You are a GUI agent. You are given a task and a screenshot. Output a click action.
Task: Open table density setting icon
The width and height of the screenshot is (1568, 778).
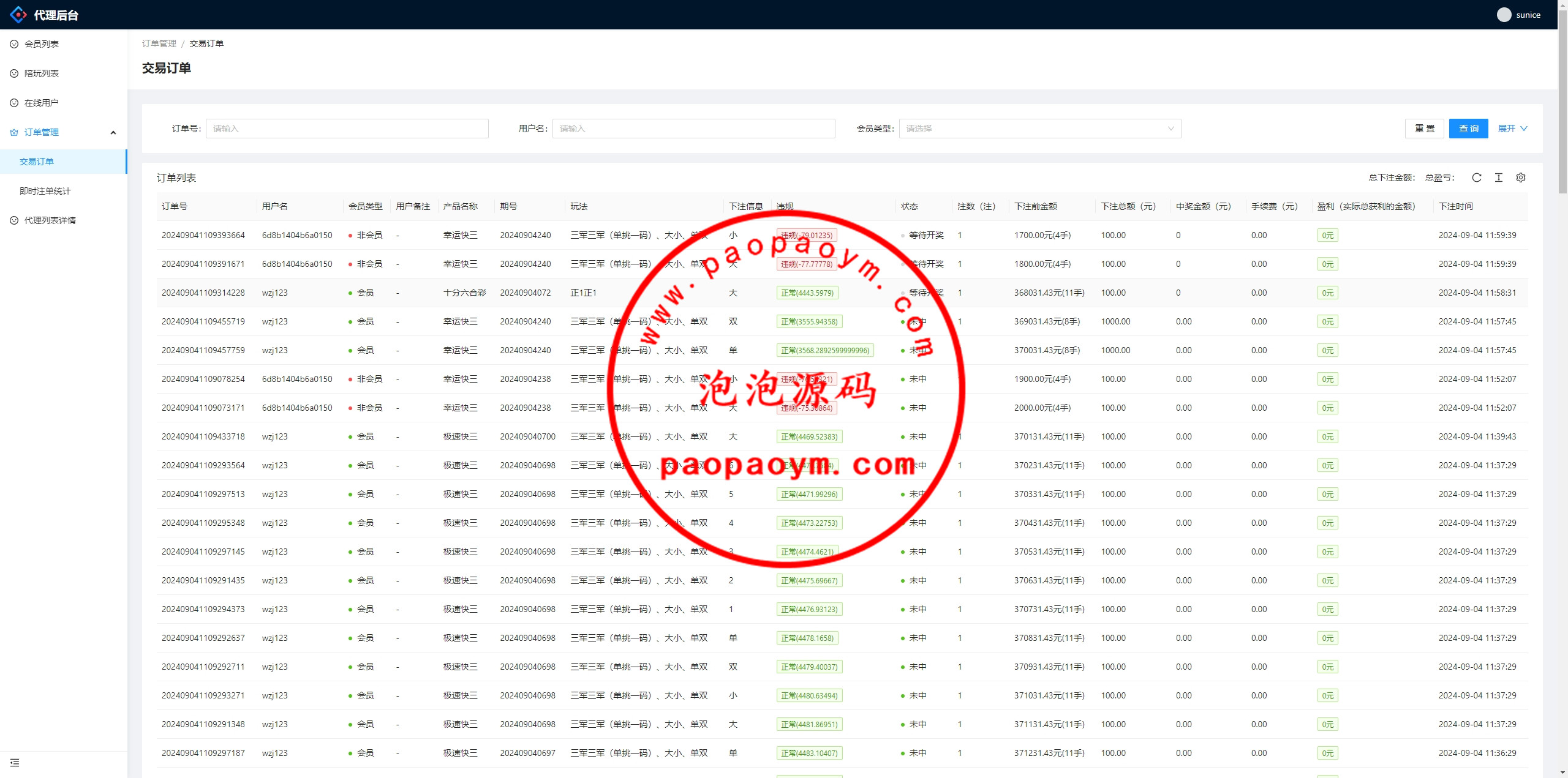[x=1499, y=178]
